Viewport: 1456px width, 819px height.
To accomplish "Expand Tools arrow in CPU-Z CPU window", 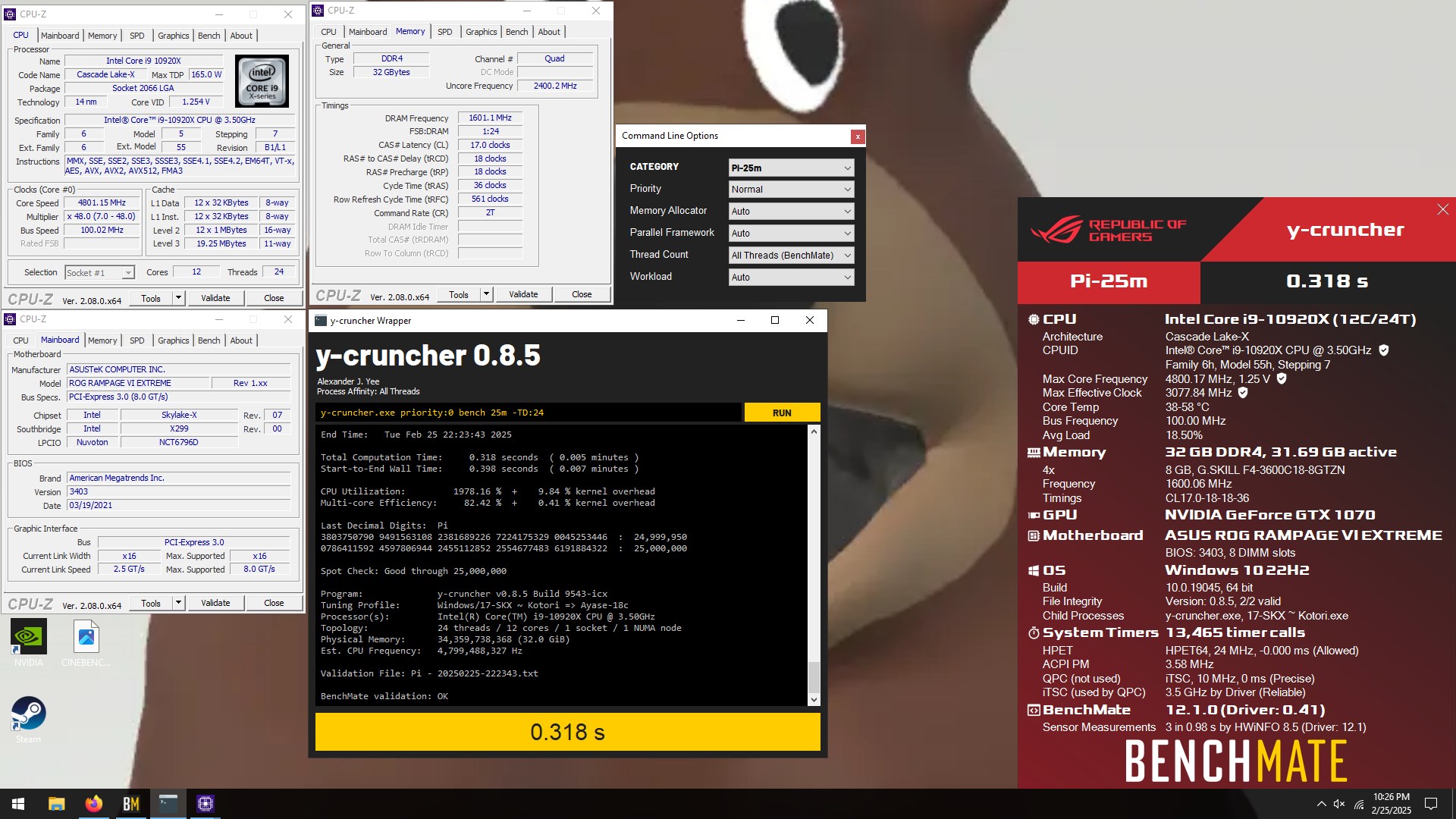I will [x=178, y=298].
